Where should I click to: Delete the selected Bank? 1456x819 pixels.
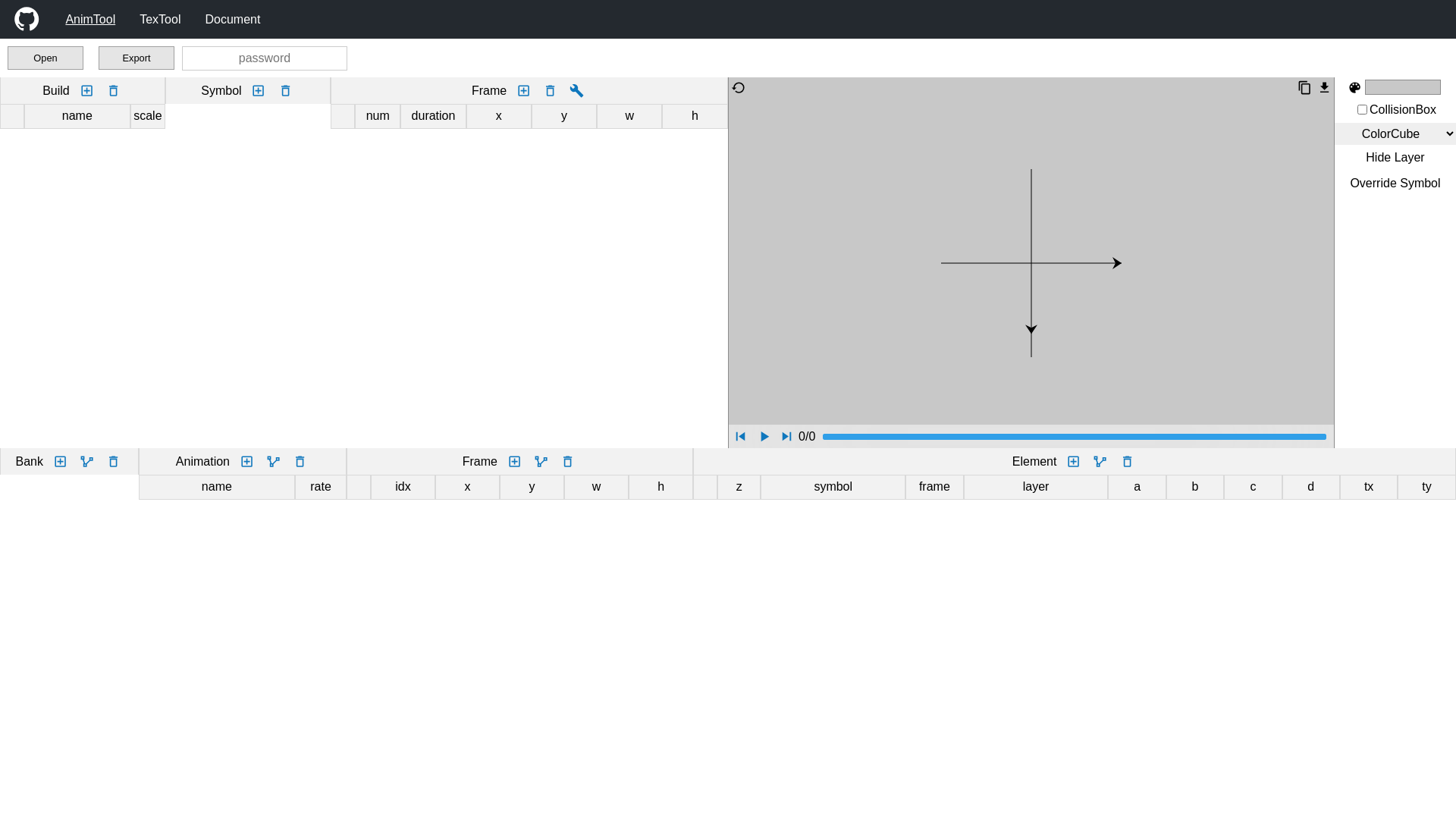114,462
